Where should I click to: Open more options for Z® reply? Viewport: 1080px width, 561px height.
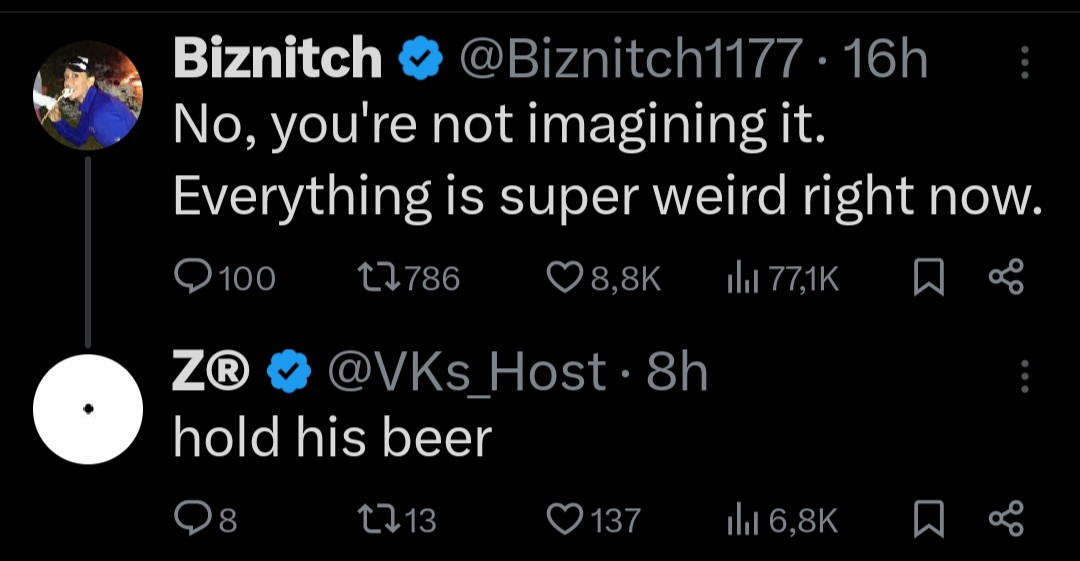tap(1023, 376)
